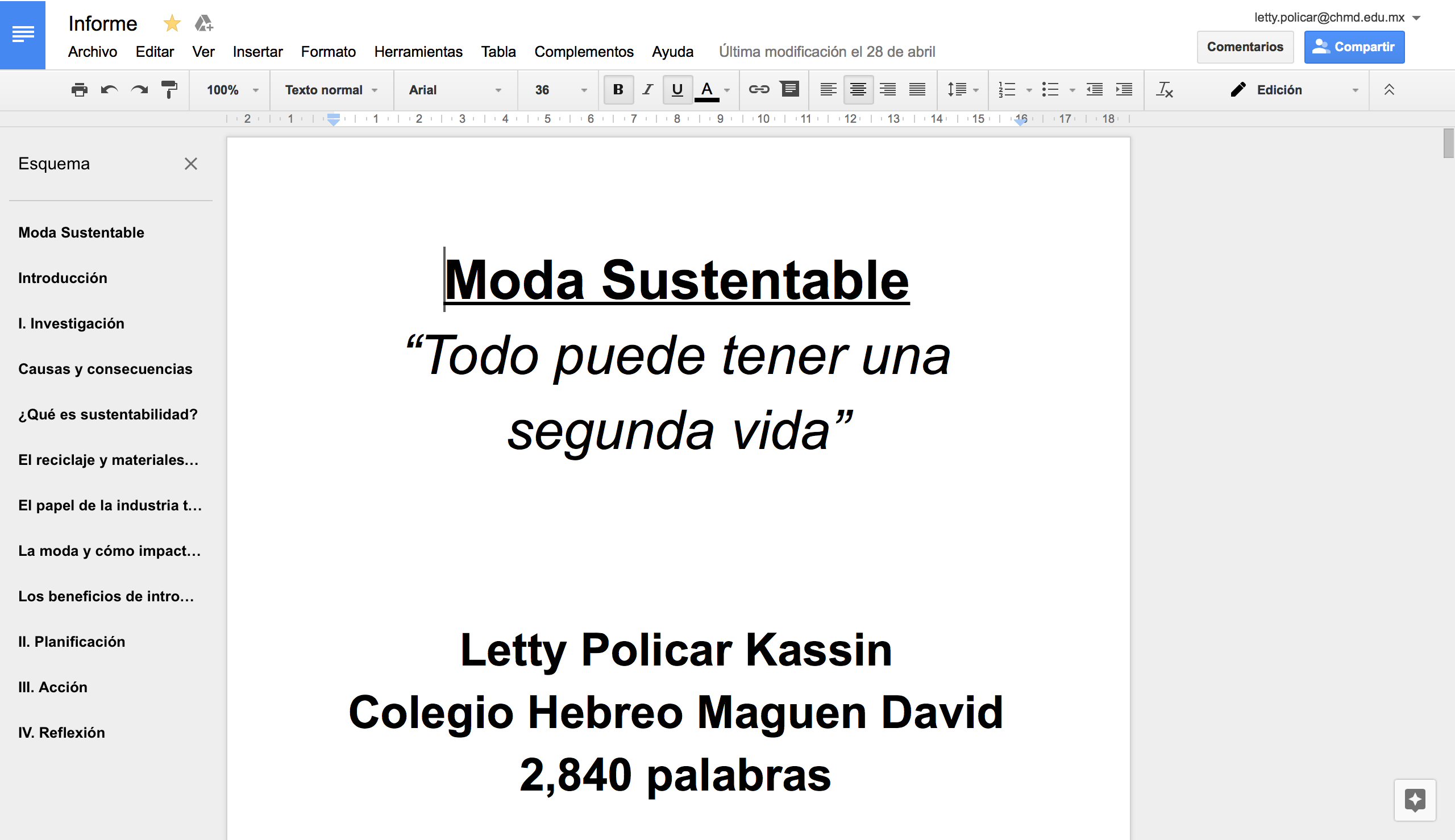Click the Moda Sustentable title in document
This screenshot has width=1455, height=840.
tap(676, 280)
